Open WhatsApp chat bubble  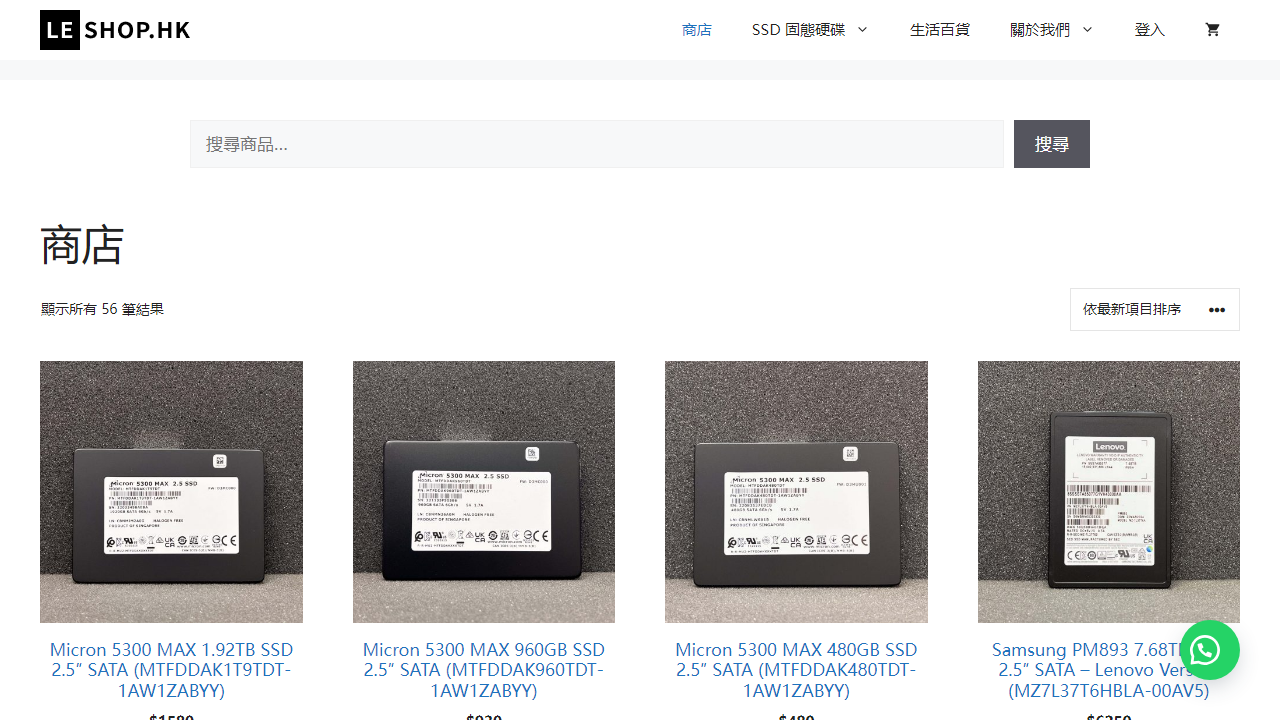pyautogui.click(x=1209, y=651)
